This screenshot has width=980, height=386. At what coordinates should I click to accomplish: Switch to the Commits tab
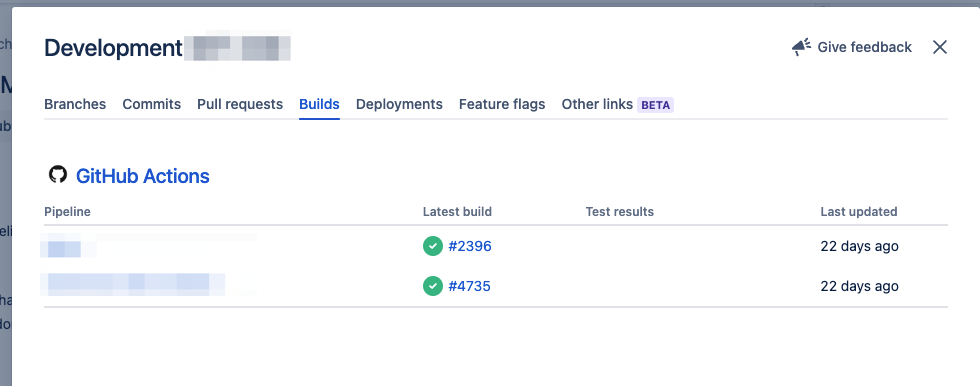(x=152, y=104)
